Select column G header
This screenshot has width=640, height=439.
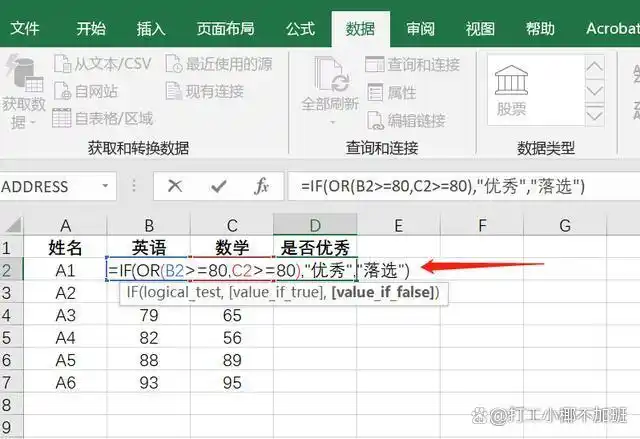click(x=565, y=225)
